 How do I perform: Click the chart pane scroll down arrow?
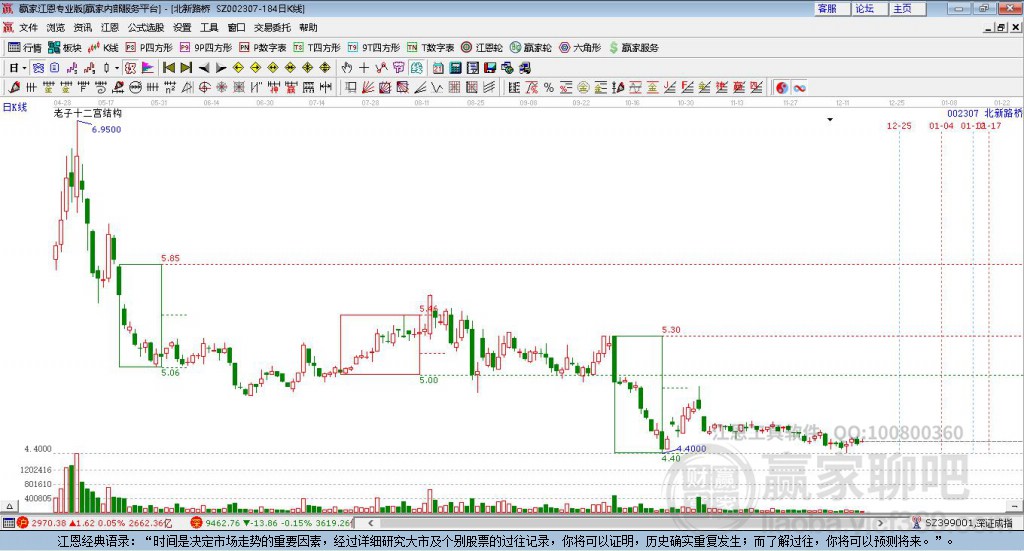point(1016,506)
